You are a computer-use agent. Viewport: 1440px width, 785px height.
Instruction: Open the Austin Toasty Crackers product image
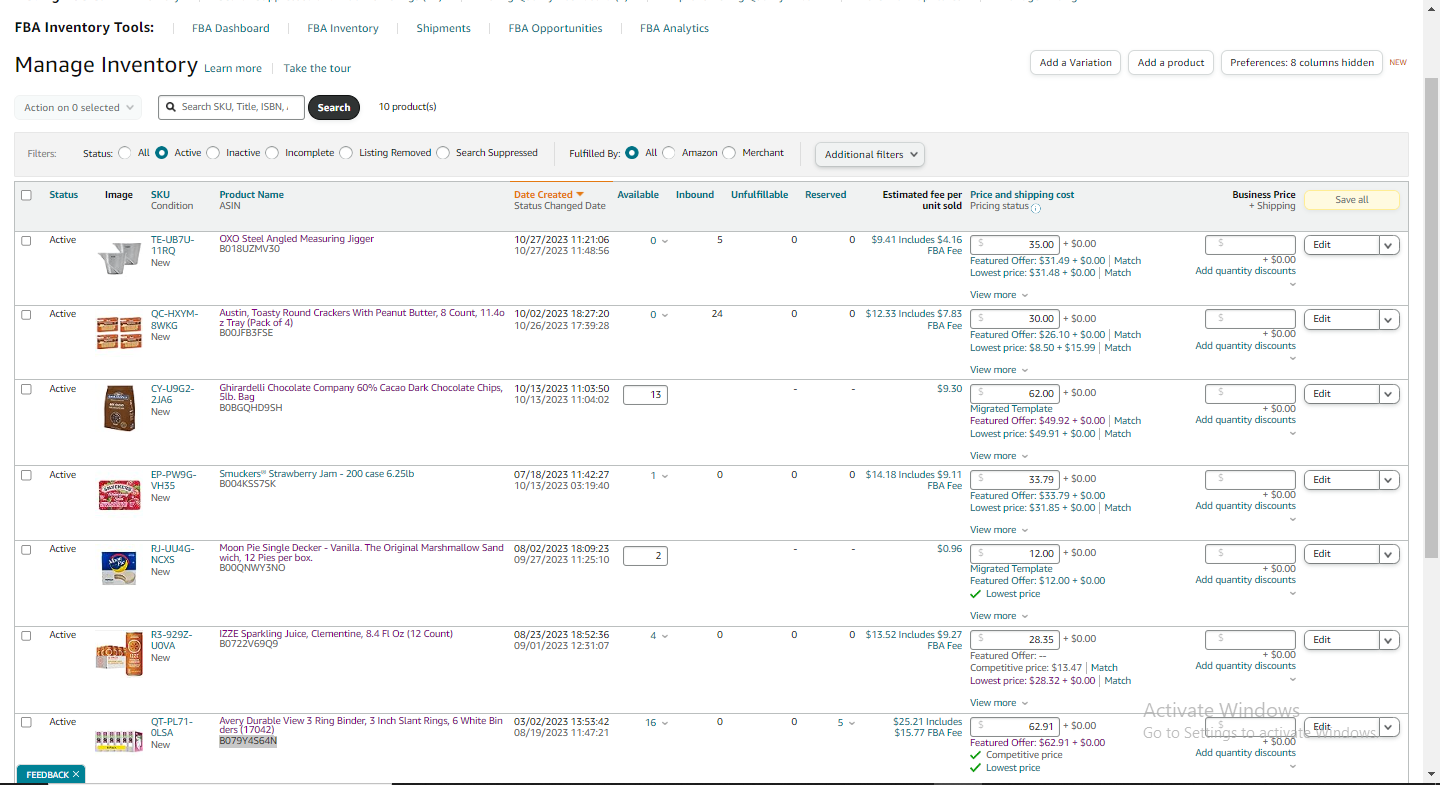pyautogui.click(x=119, y=333)
